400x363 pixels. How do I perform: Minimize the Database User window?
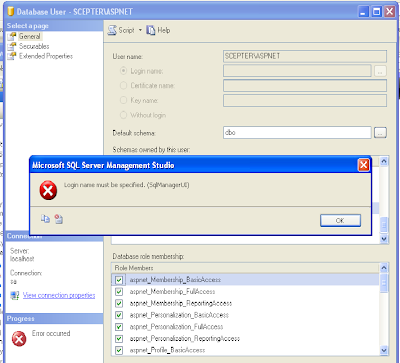(363, 12)
